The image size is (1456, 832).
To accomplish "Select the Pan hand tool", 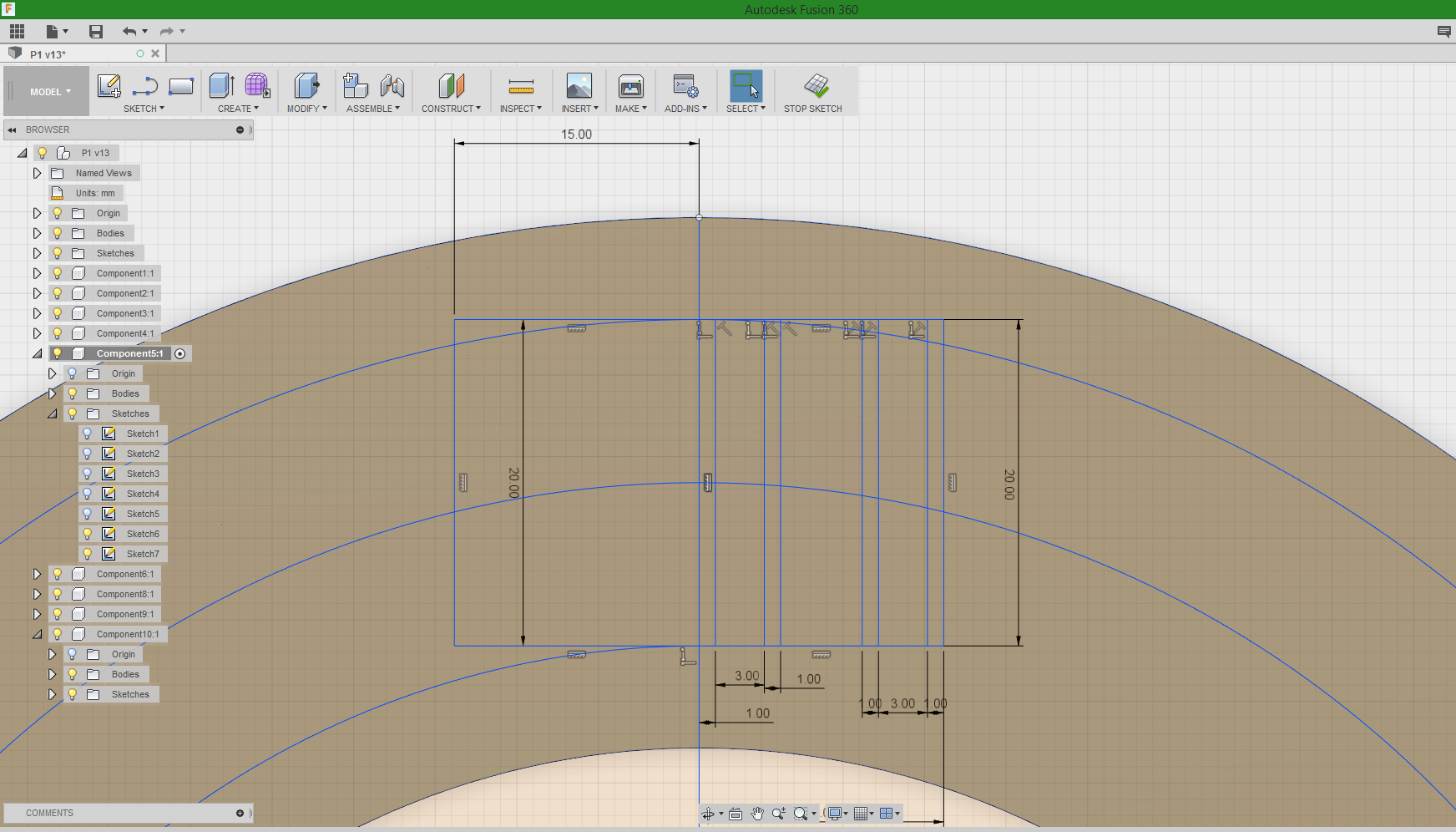I will 757,814.
